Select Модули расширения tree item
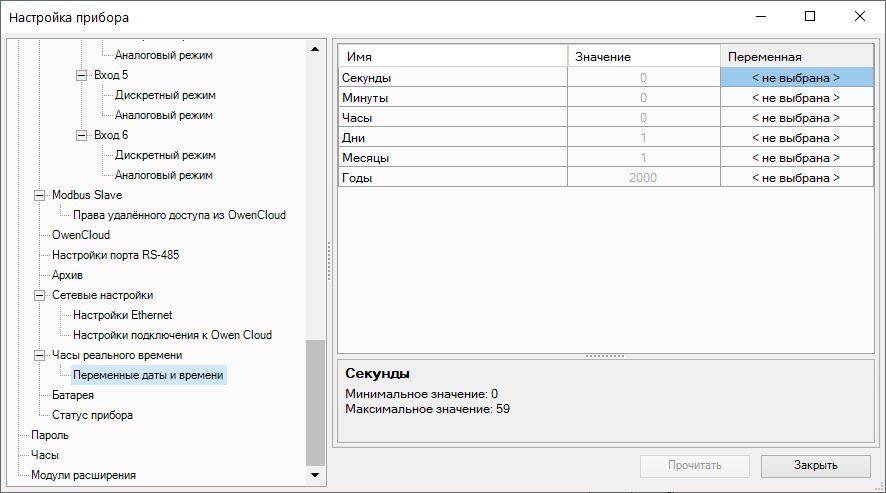 (83, 475)
